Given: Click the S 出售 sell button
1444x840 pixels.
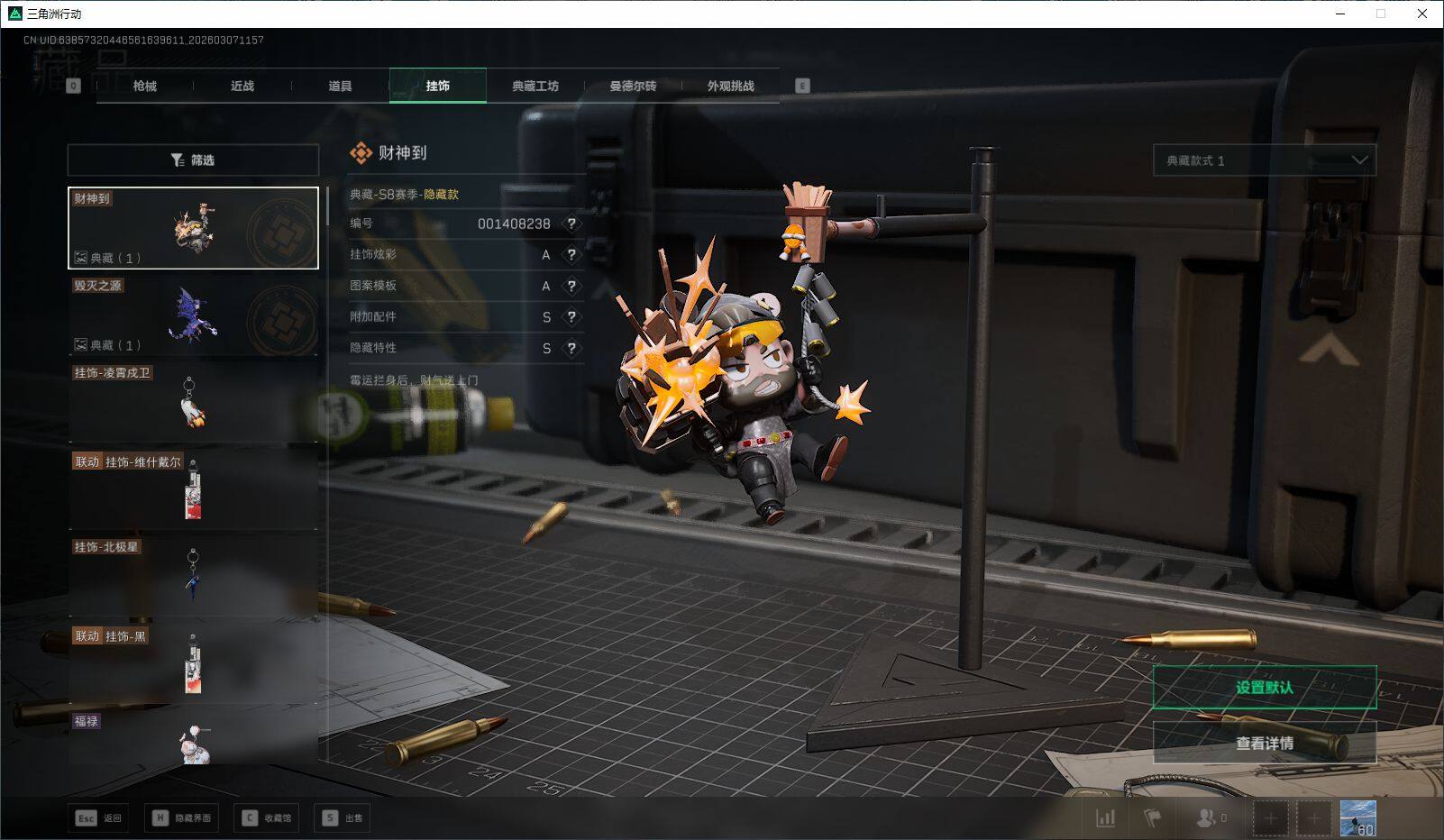Looking at the screenshot, I should (x=343, y=818).
